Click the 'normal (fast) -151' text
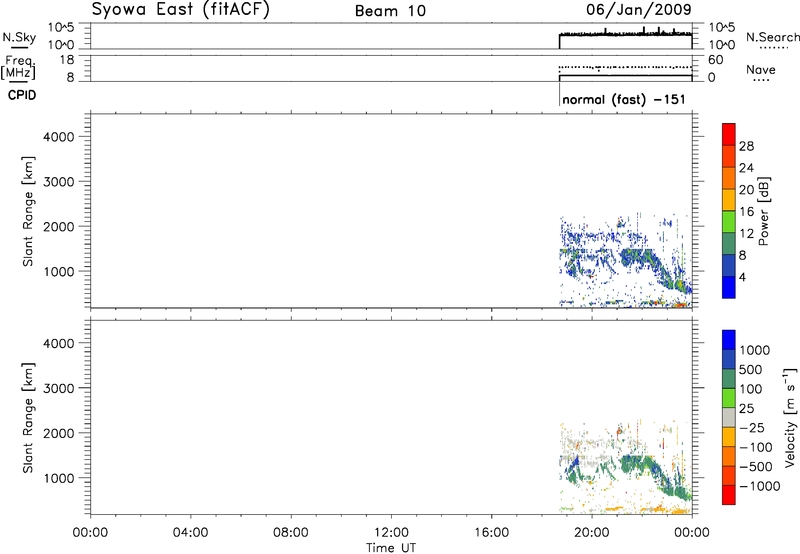The height and width of the screenshot is (554, 800). coord(623,99)
